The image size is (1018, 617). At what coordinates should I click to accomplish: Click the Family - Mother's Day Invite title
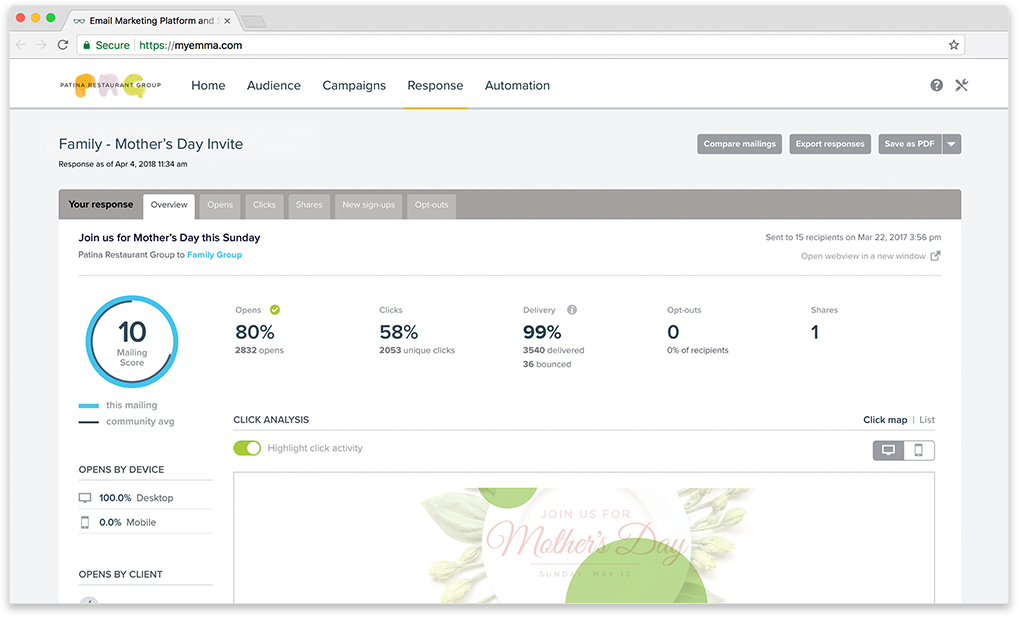pyautogui.click(x=151, y=144)
